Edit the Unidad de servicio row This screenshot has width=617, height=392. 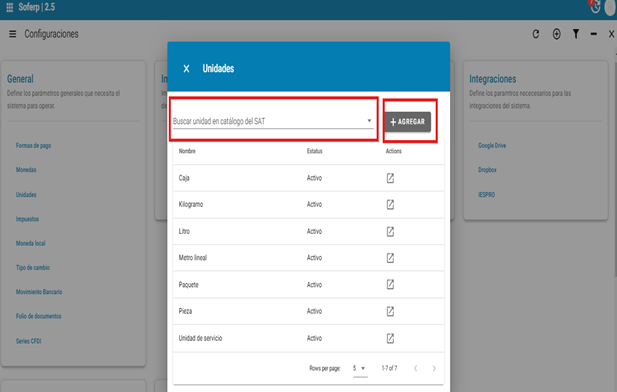390,338
